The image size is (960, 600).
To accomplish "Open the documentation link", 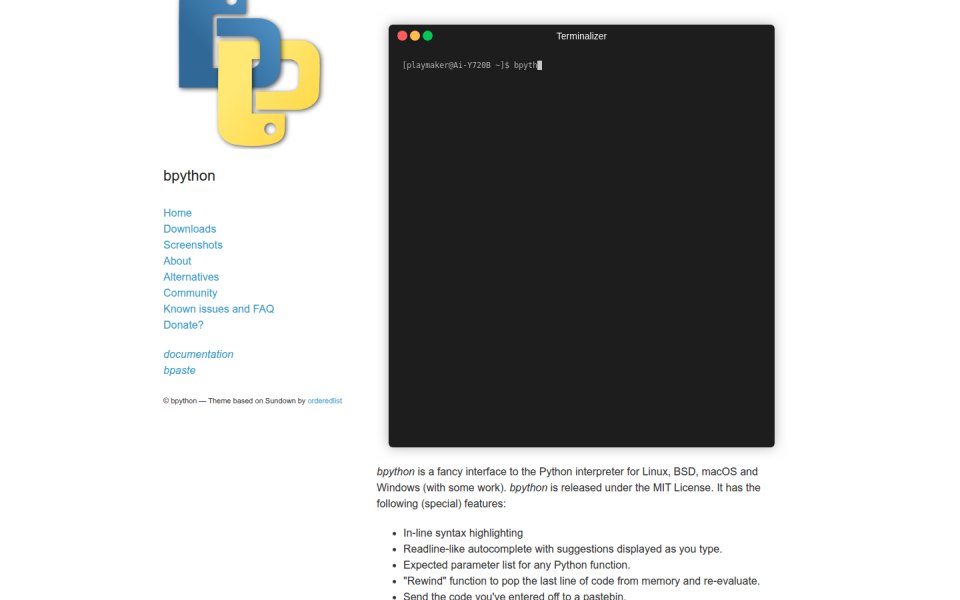I will 198,354.
